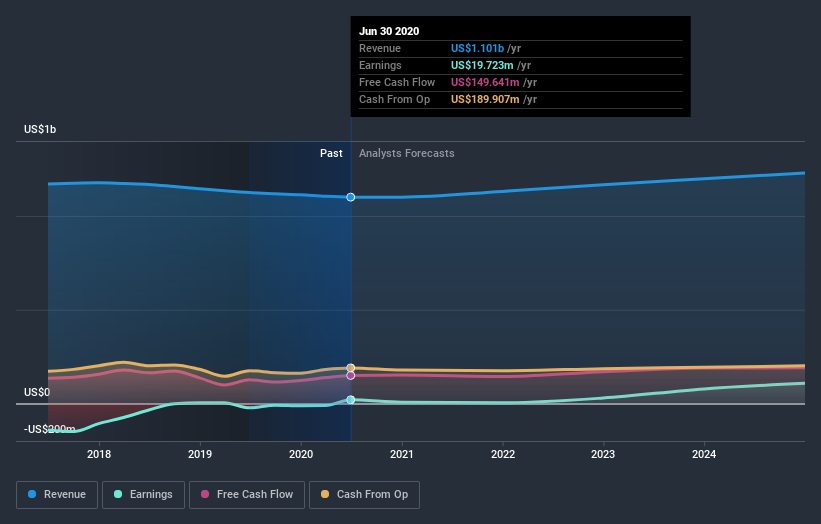Select the 2024 x-axis label

pyautogui.click(x=704, y=454)
